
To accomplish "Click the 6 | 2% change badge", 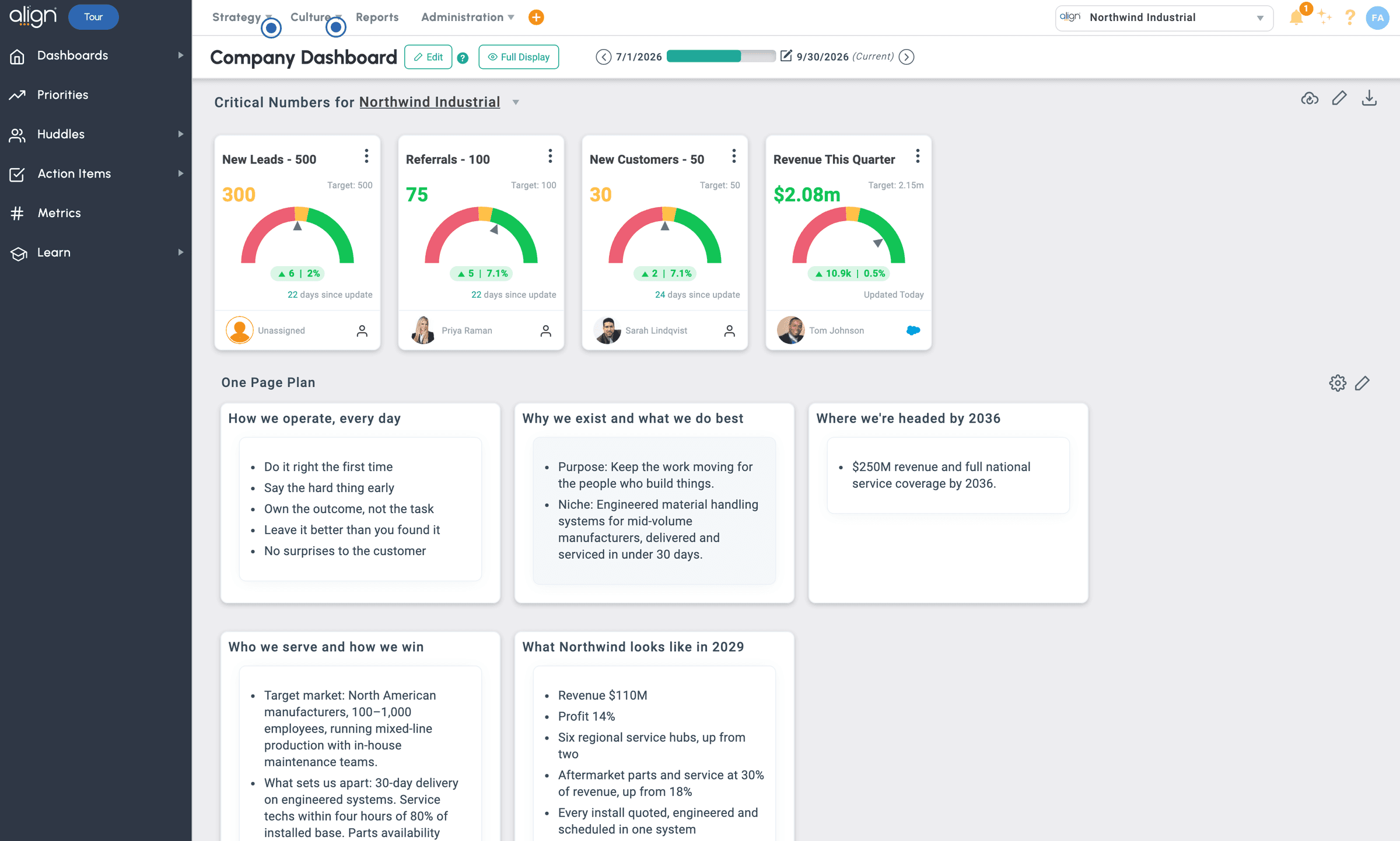I will click(x=297, y=273).
